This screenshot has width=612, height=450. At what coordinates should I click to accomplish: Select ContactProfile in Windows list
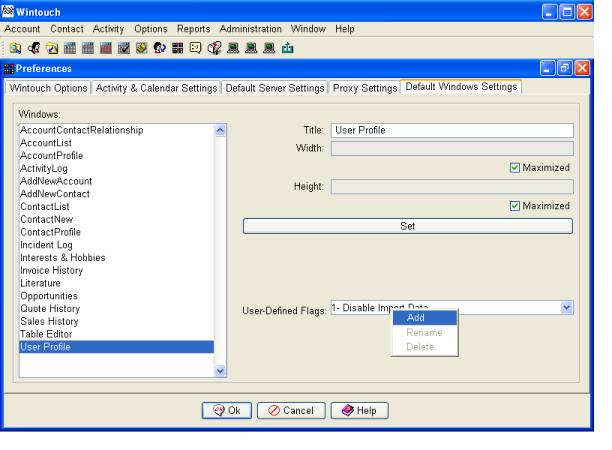[x=117, y=232]
